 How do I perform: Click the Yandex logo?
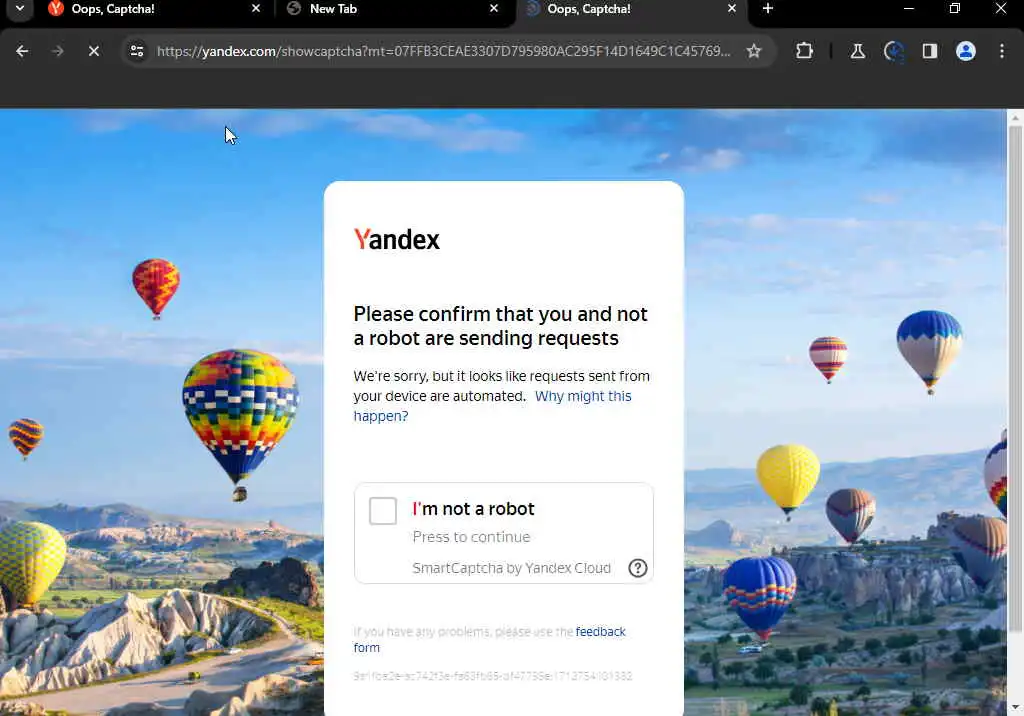396,240
